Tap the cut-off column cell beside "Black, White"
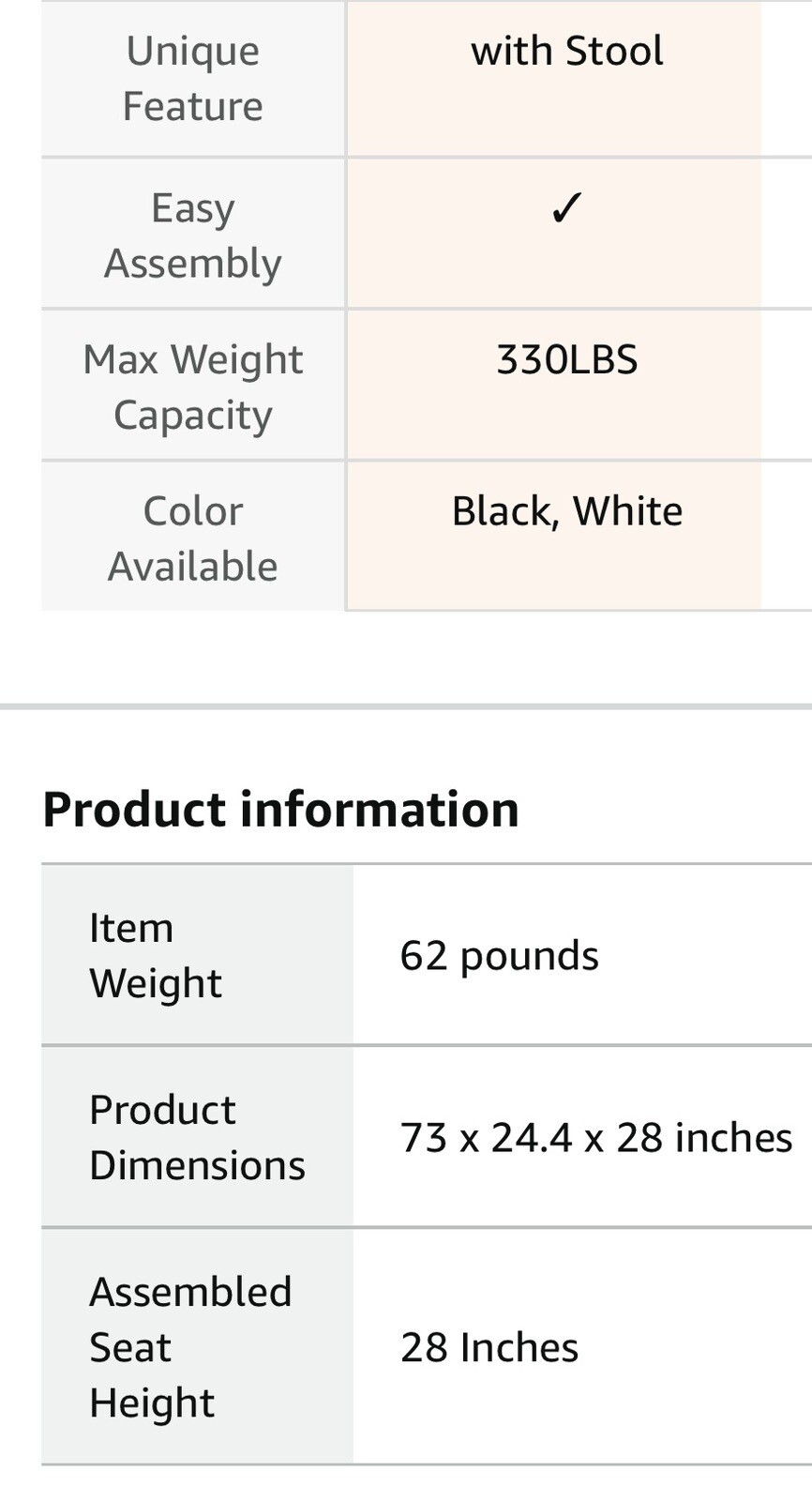The height and width of the screenshot is (1501, 812). coord(788,536)
